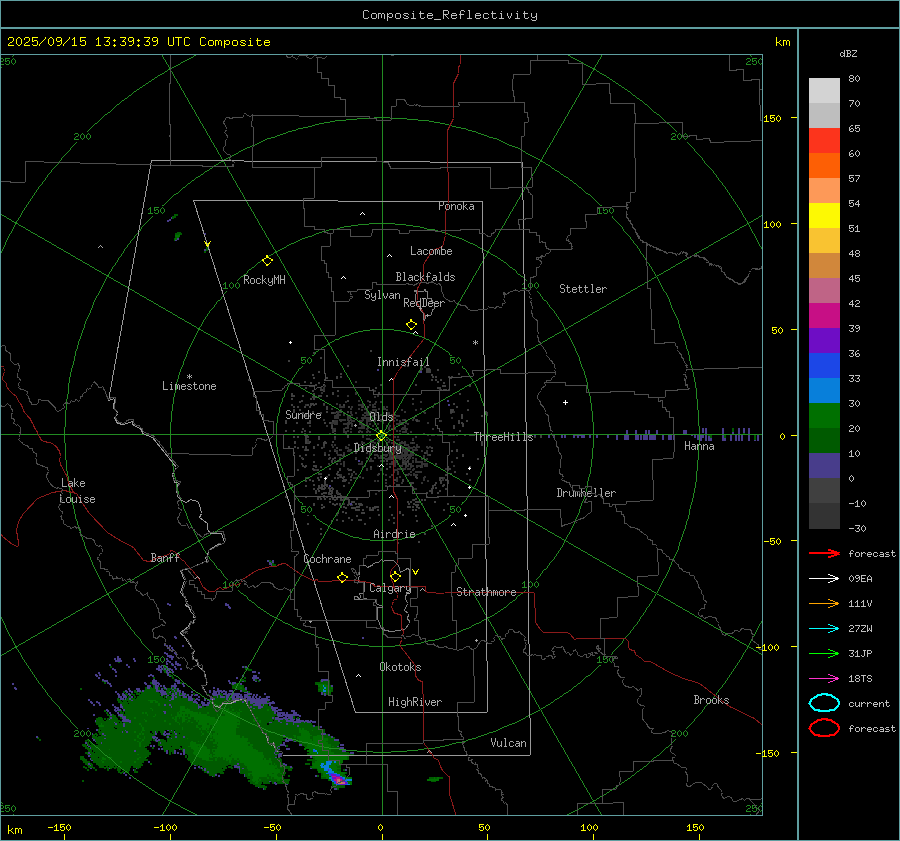Click the HighRiver label

(x=415, y=702)
